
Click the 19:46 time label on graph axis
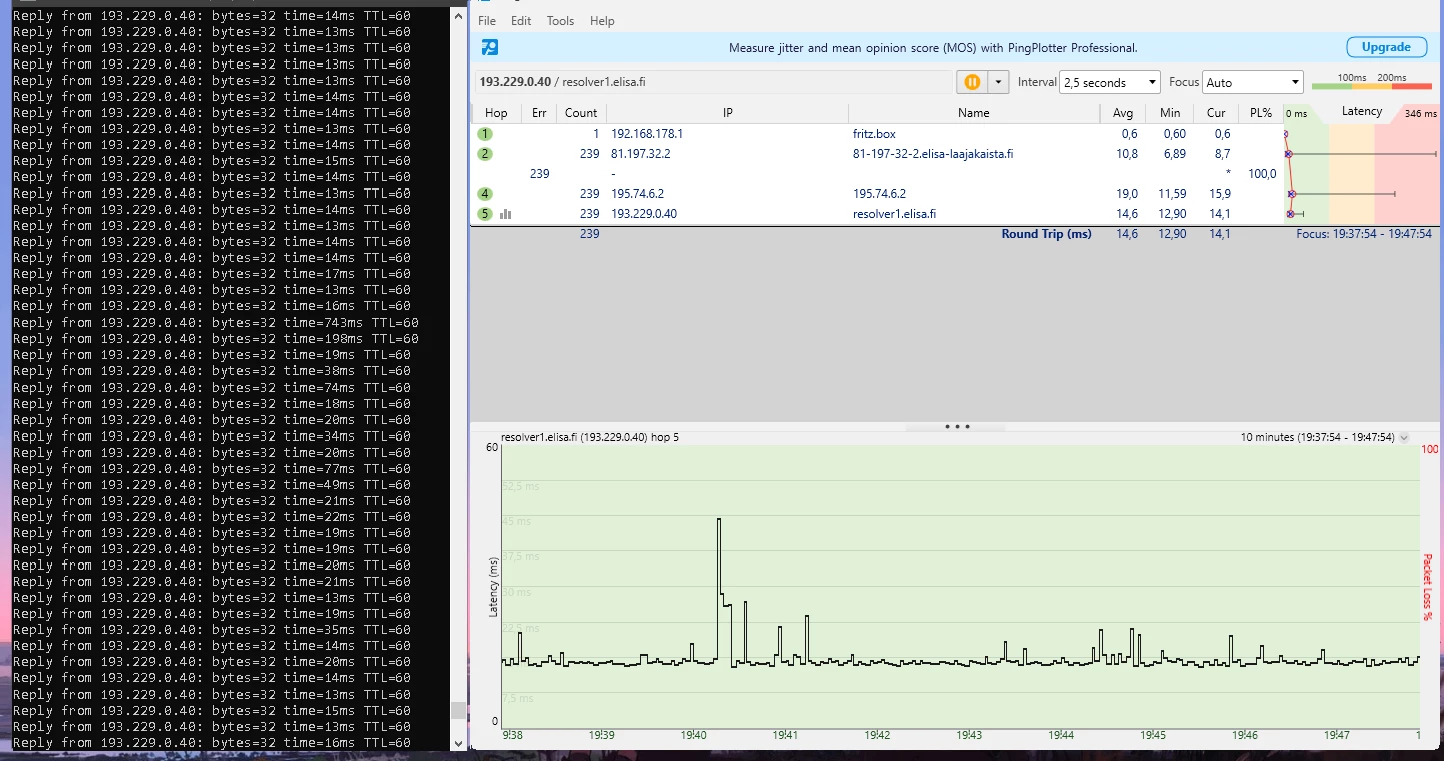[1245, 735]
